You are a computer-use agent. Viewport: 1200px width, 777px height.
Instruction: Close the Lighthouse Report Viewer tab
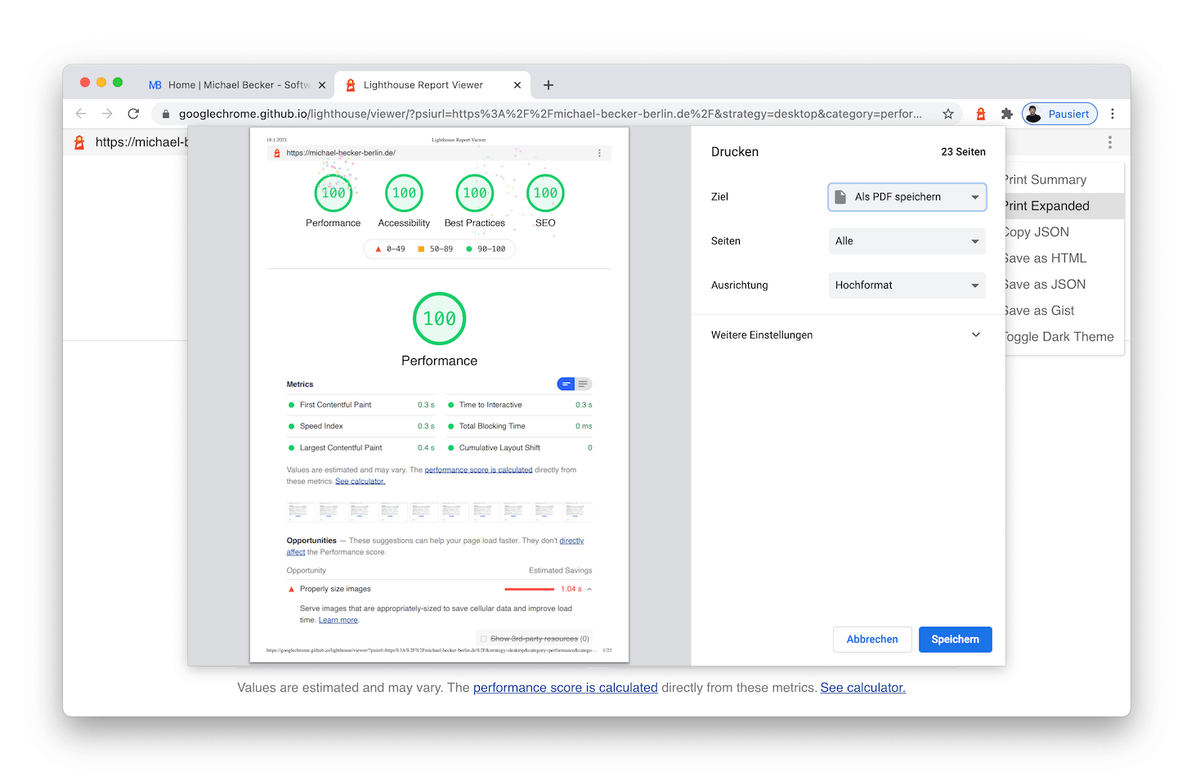pos(518,85)
